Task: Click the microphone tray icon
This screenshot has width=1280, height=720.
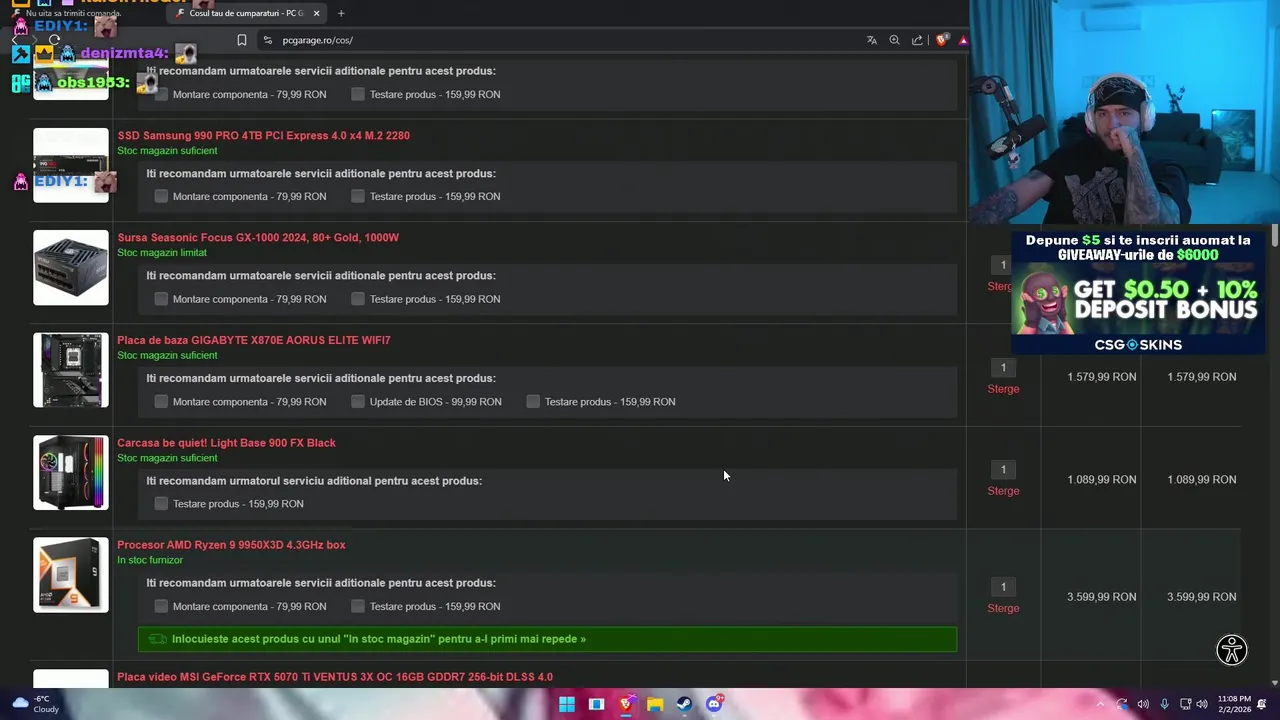Action: coord(1164,704)
